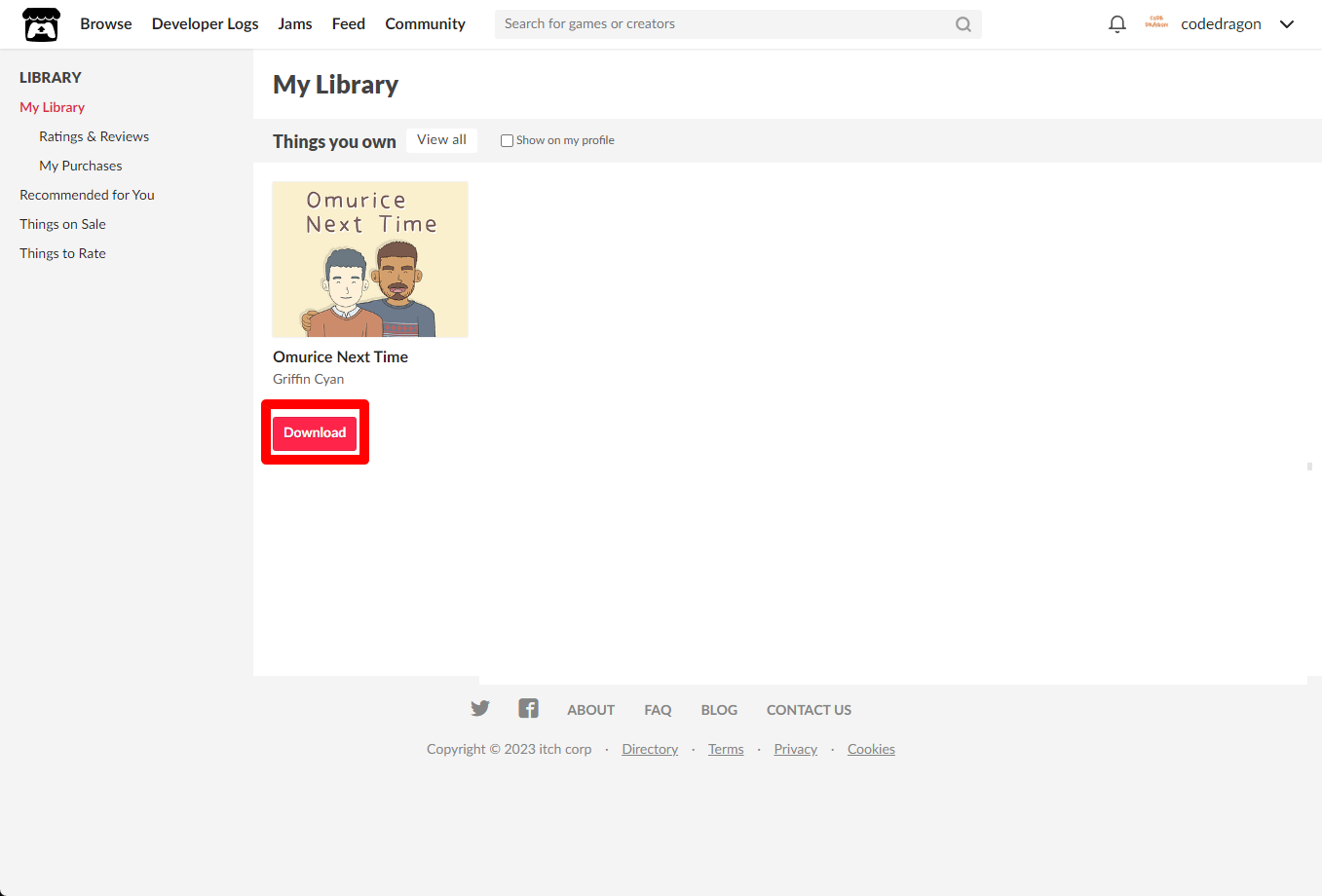The image size is (1322, 896).
Task: Open the Directory link
Action: (650, 749)
